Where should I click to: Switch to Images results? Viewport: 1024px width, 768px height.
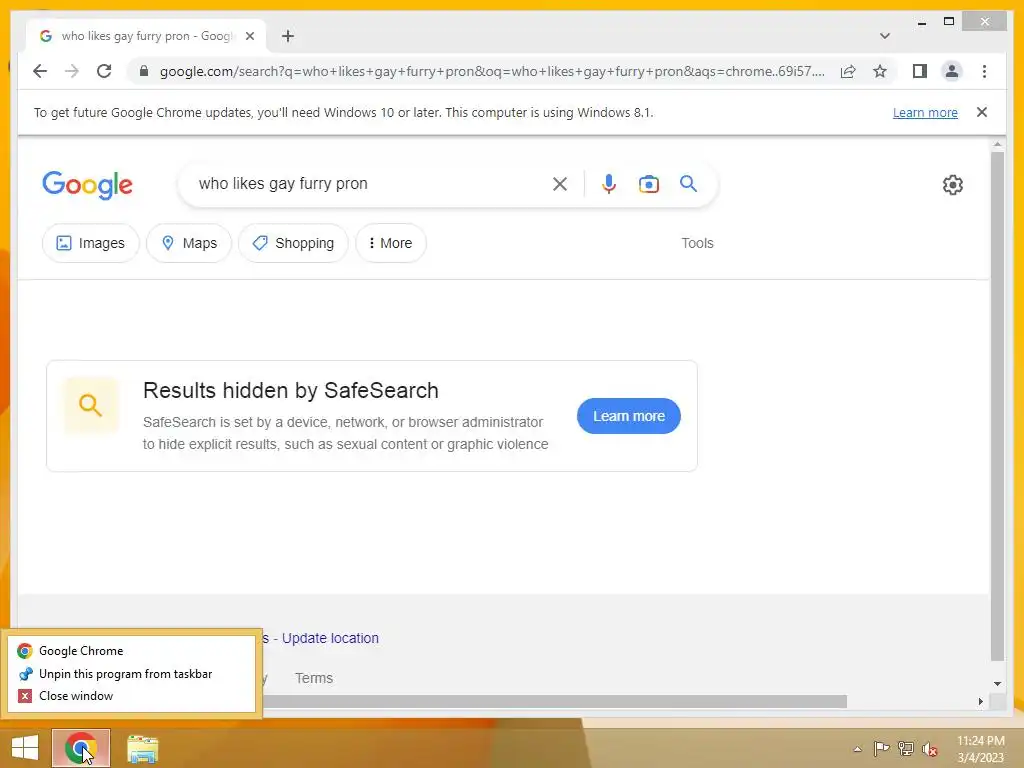point(90,243)
